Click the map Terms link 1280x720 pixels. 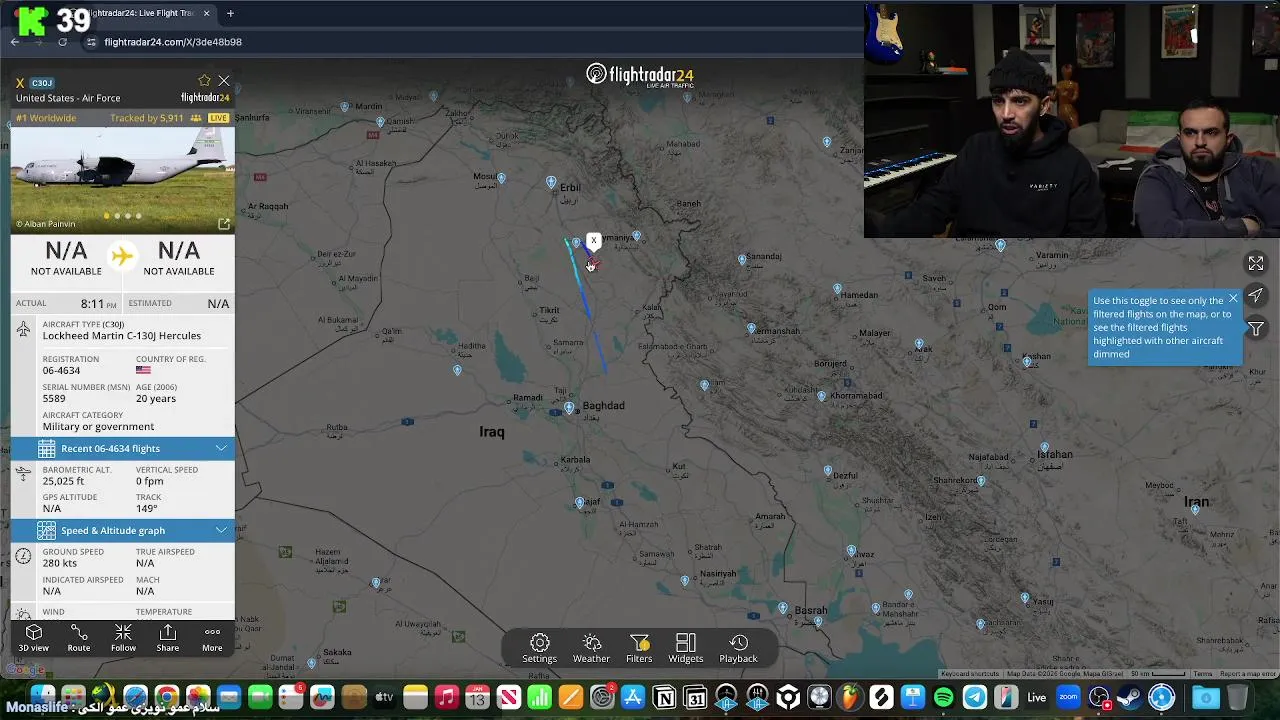coord(1203,674)
